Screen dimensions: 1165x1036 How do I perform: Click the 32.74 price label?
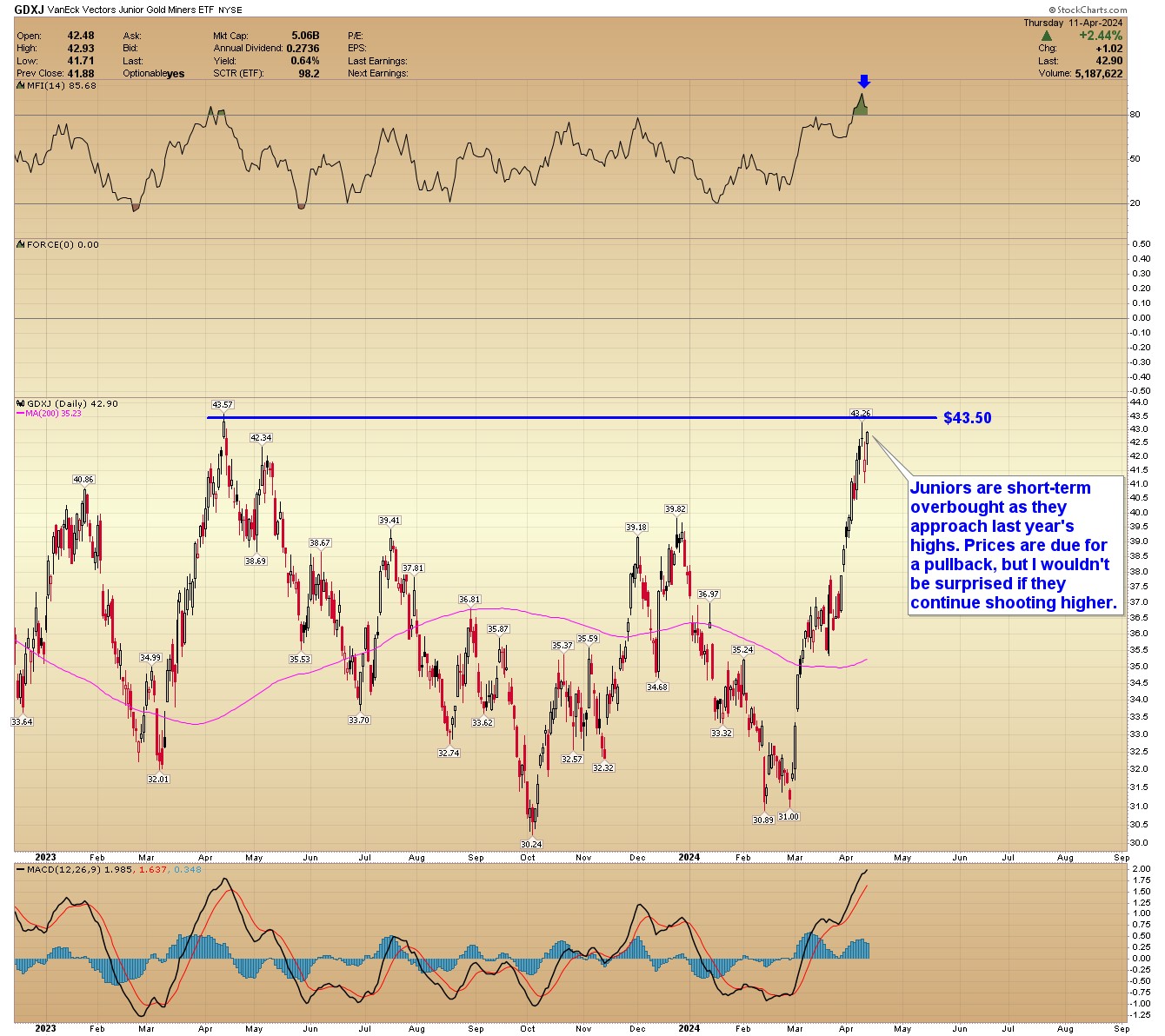click(449, 754)
